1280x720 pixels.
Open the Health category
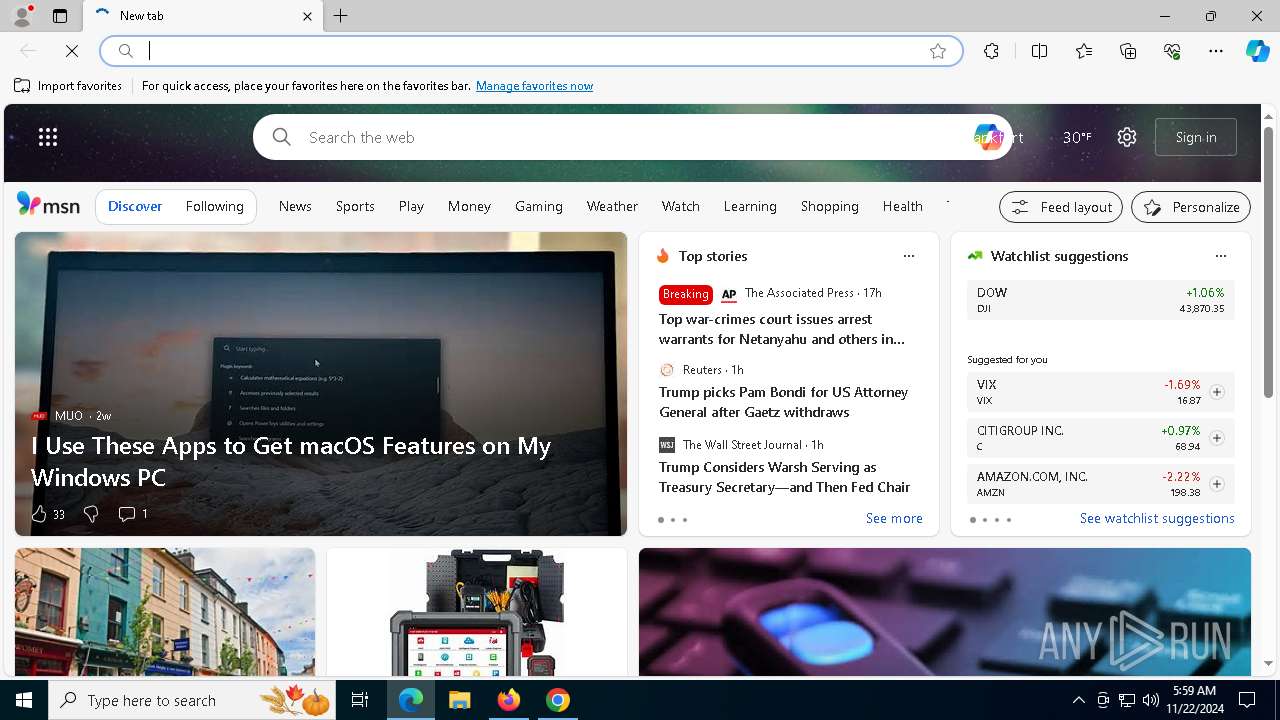pos(902,206)
